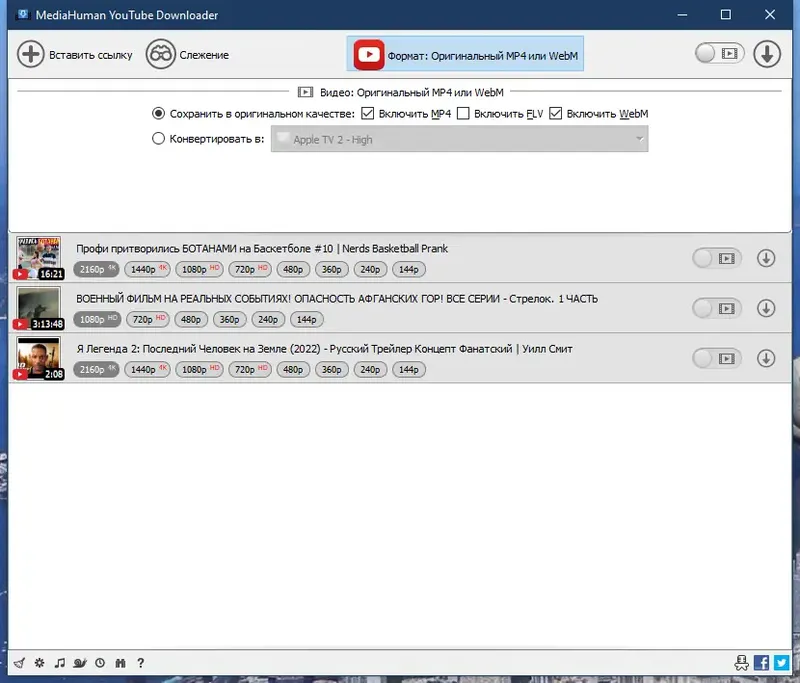The width and height of the screenshot is (800, 683).
Task: Select the Конвертировать в radio button
Action: tap(159, 138)
